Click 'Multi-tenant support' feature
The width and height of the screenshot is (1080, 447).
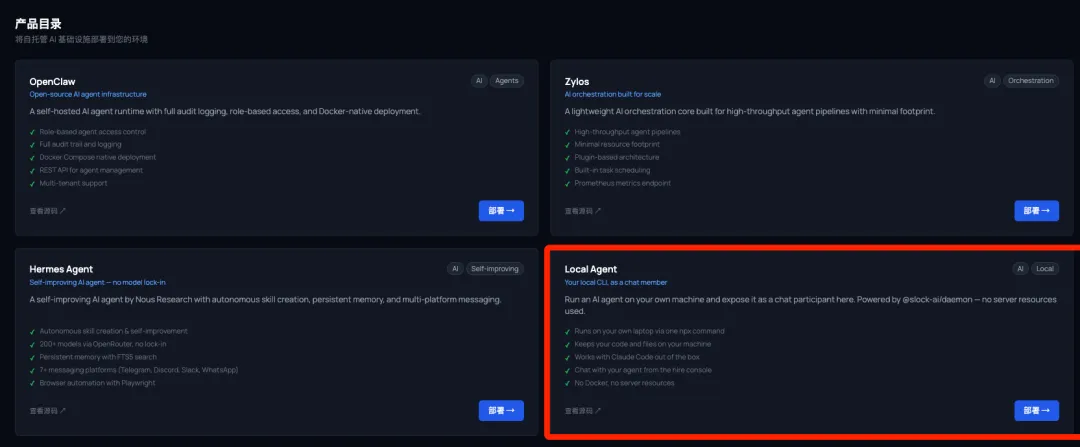coord(73,183)
